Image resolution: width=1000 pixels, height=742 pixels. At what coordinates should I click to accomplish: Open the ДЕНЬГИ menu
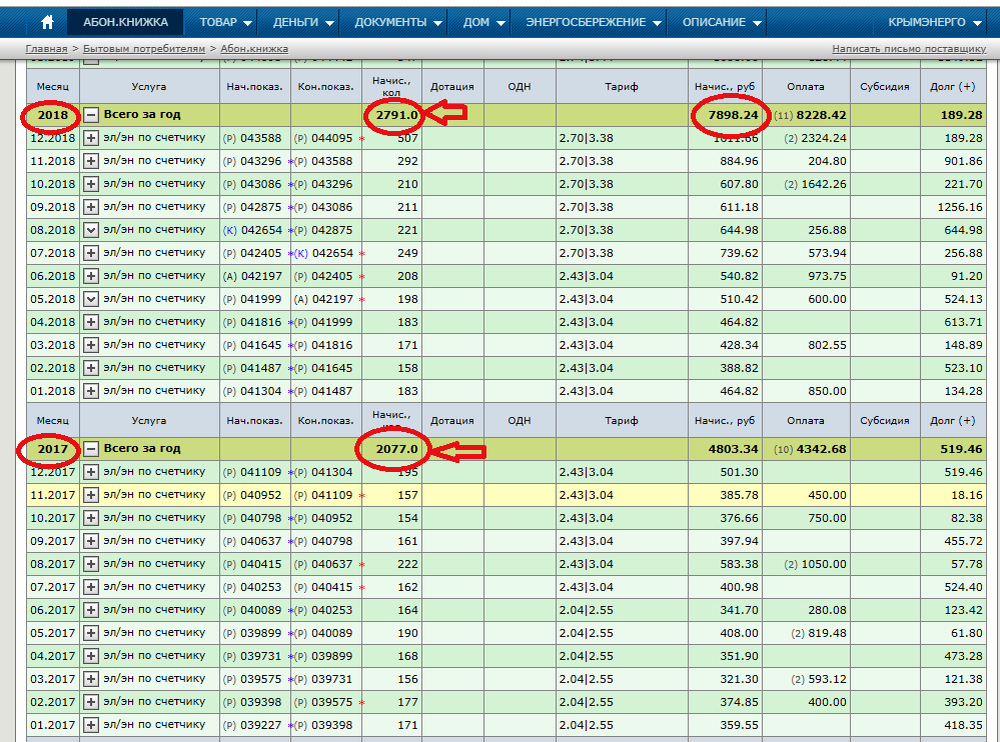[304, 22]
